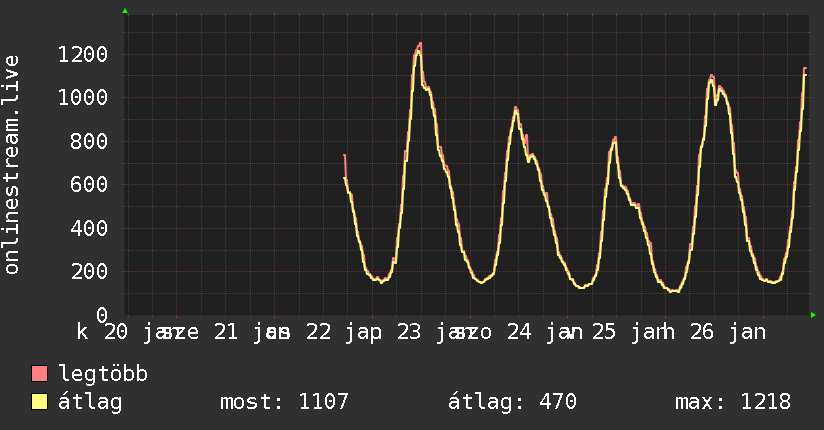The width and height of the screenshot is (824, 430).
Task: Click the 600 y-axis label
Action: (89, 185)
